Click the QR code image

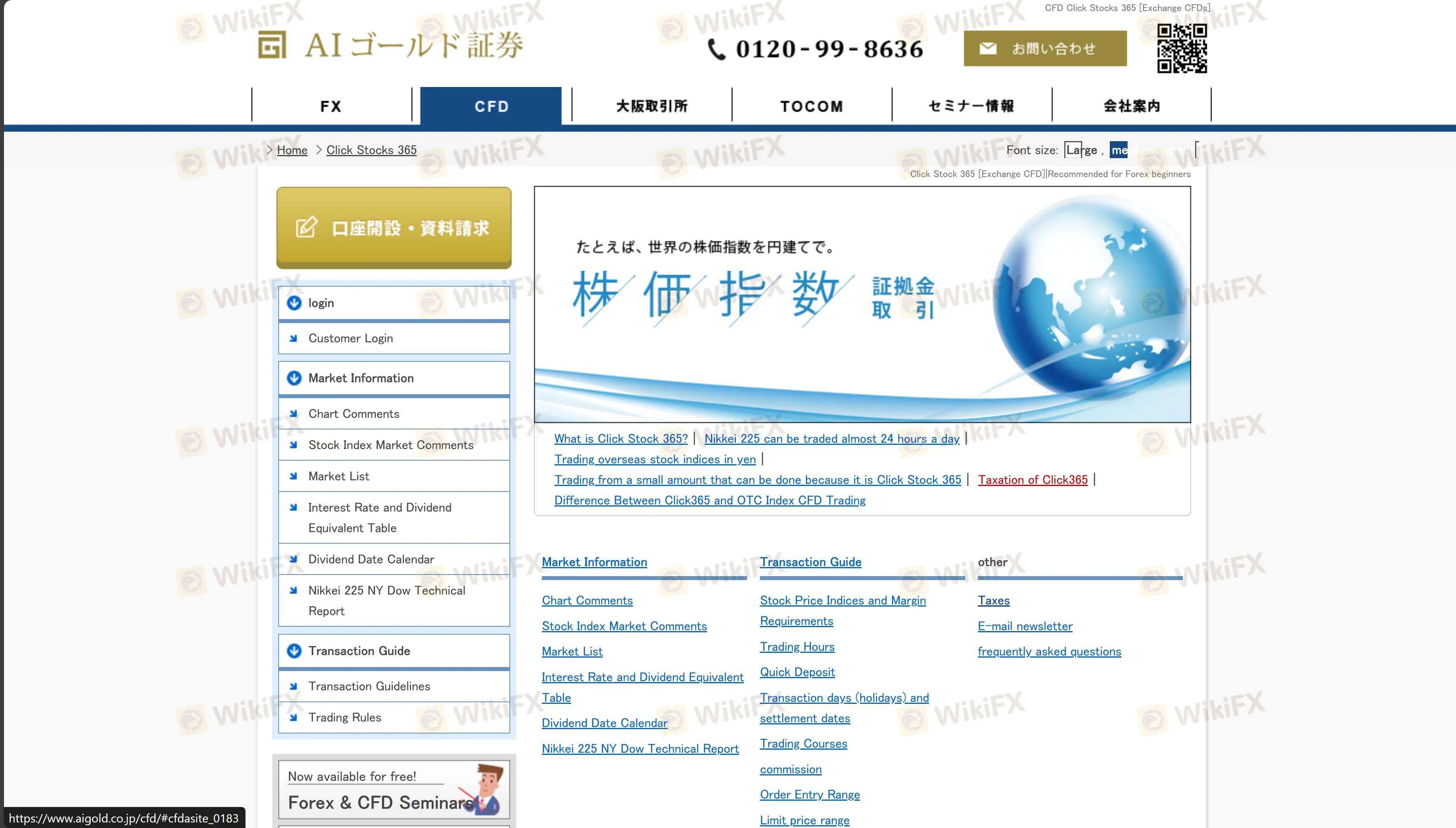1182,48
